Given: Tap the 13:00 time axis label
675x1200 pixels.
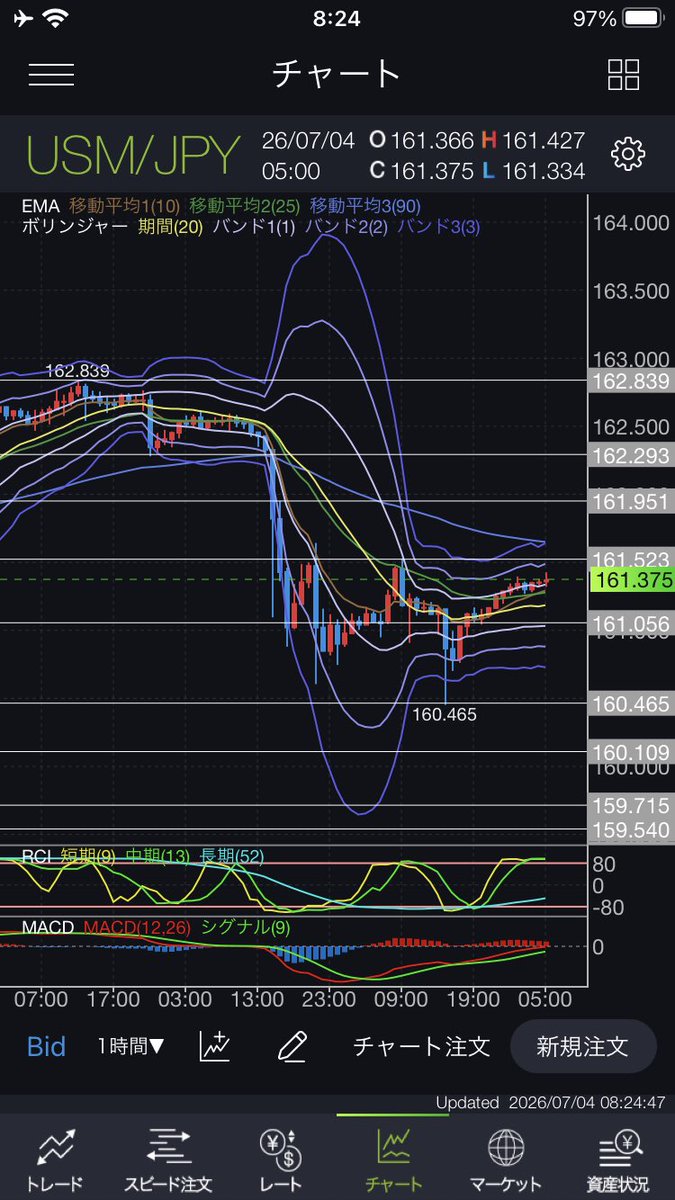Looking at the screenshot, I should point(257,999).
